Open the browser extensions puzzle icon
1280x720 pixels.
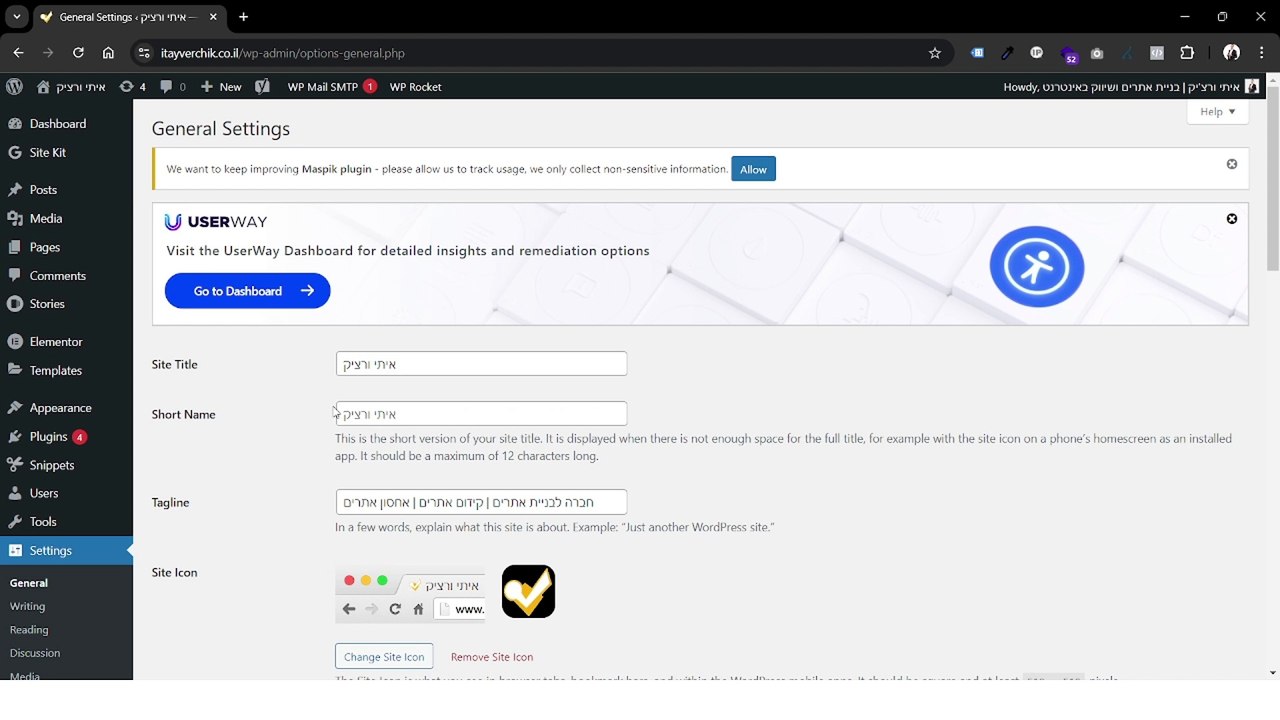click(x=1187, y=53)
